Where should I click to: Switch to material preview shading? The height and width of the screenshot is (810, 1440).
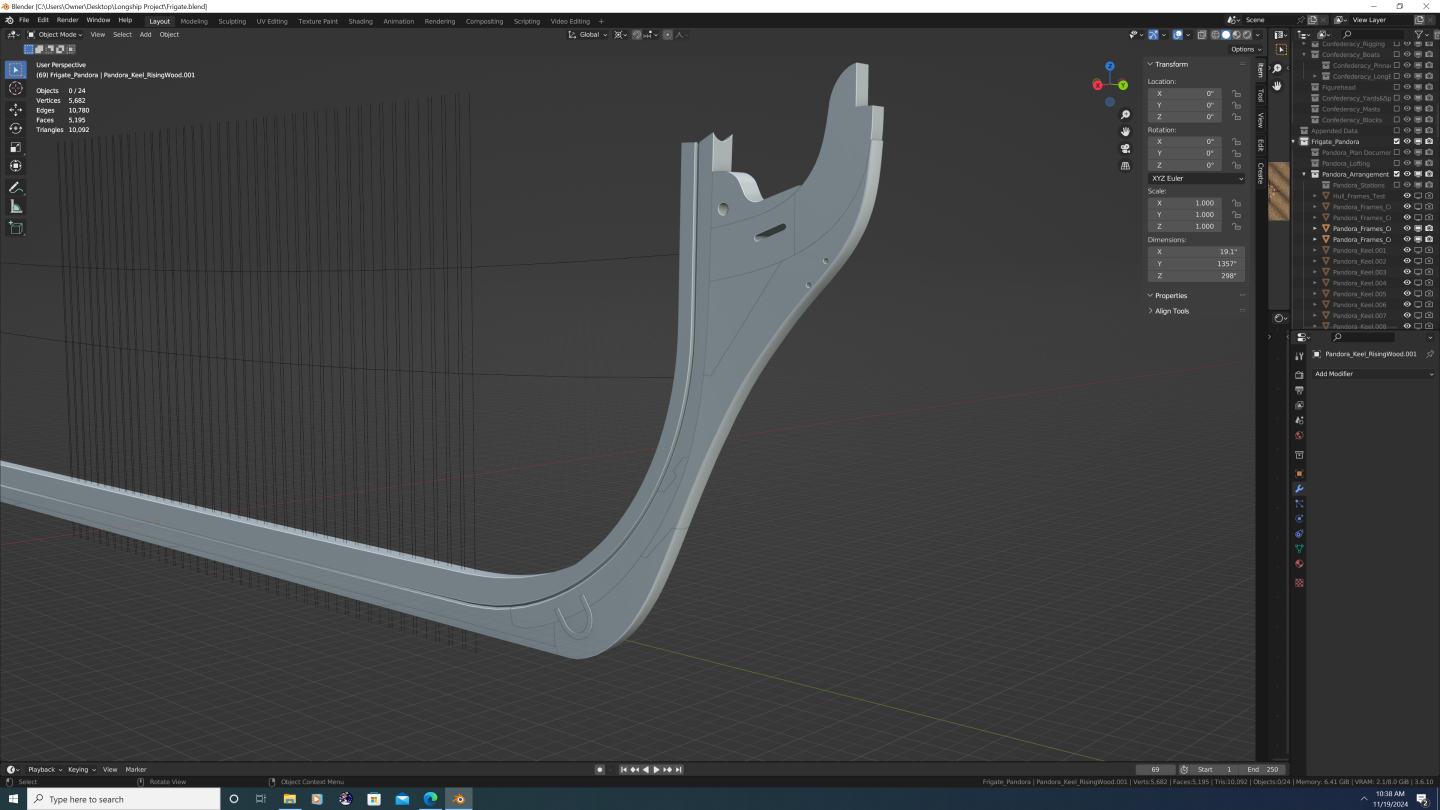1236,34
